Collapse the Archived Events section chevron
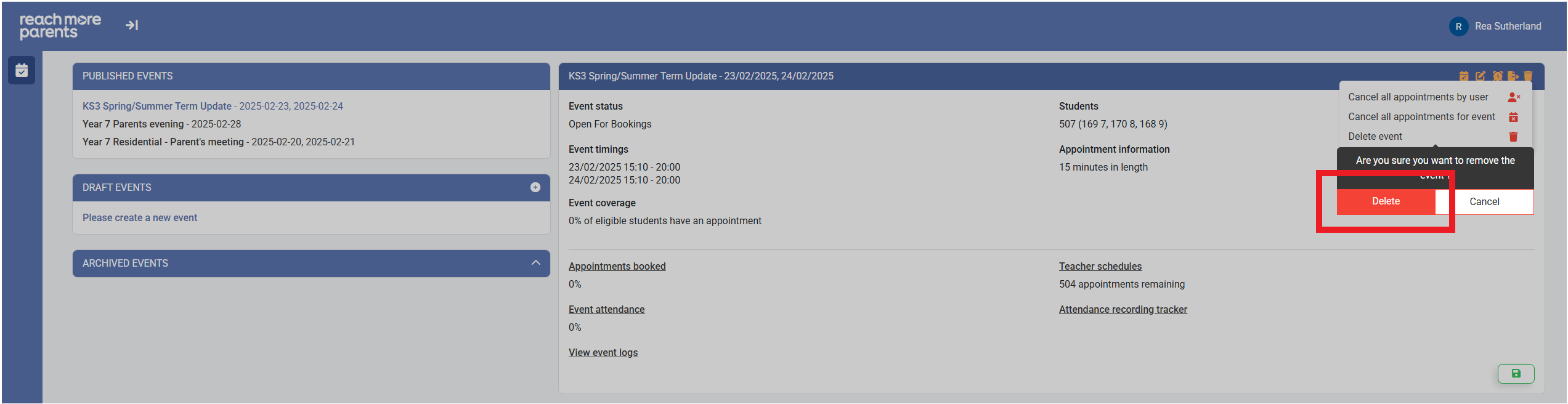Screen dimensions: 1568x404 (535, 263)
